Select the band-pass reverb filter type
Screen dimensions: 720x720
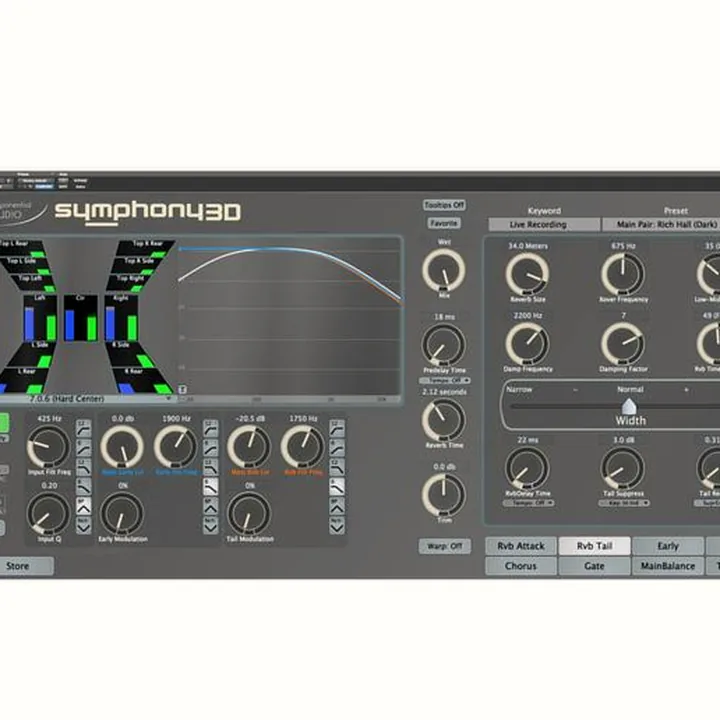[x=337, y=506]
